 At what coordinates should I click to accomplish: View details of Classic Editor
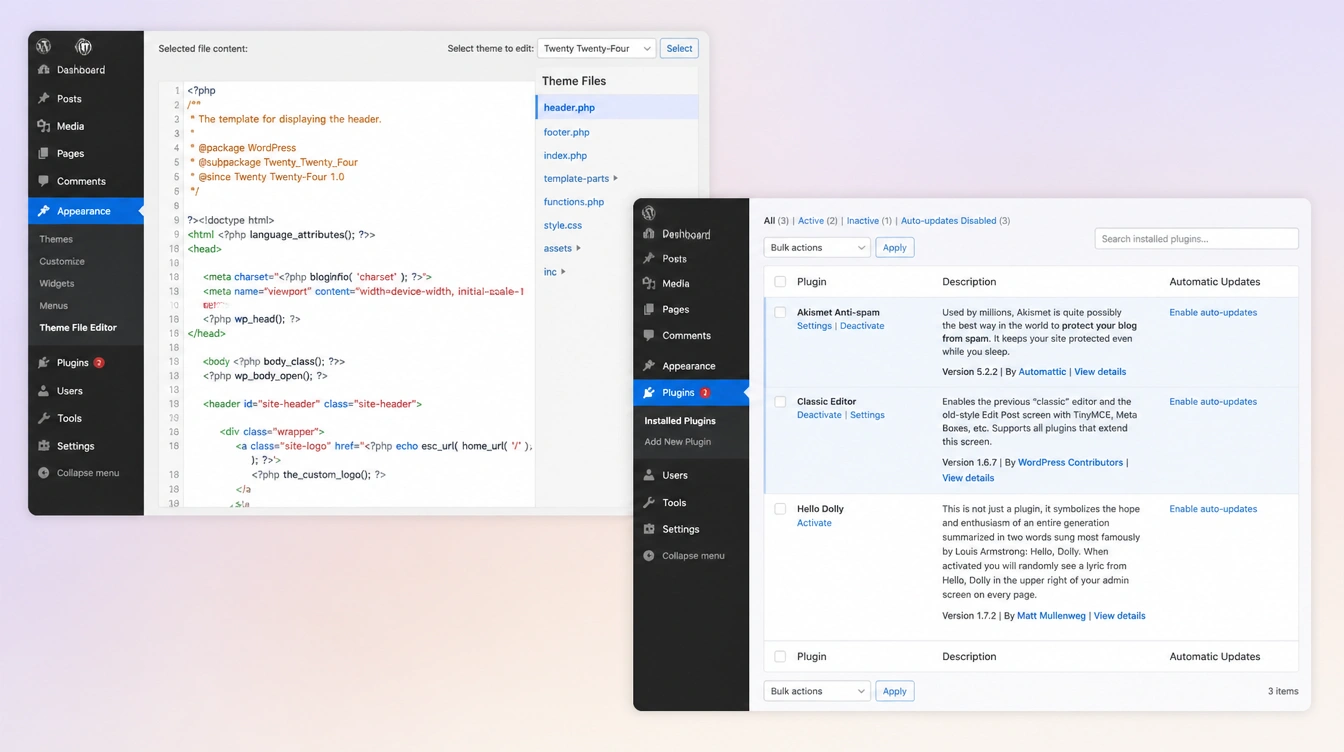pyautogui.click(x=968, y=478)
